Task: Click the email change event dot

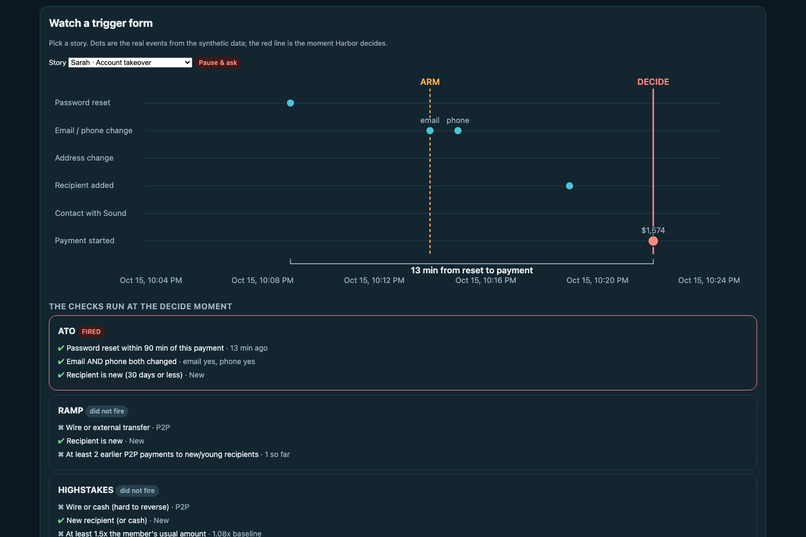Action: [430, 131]
